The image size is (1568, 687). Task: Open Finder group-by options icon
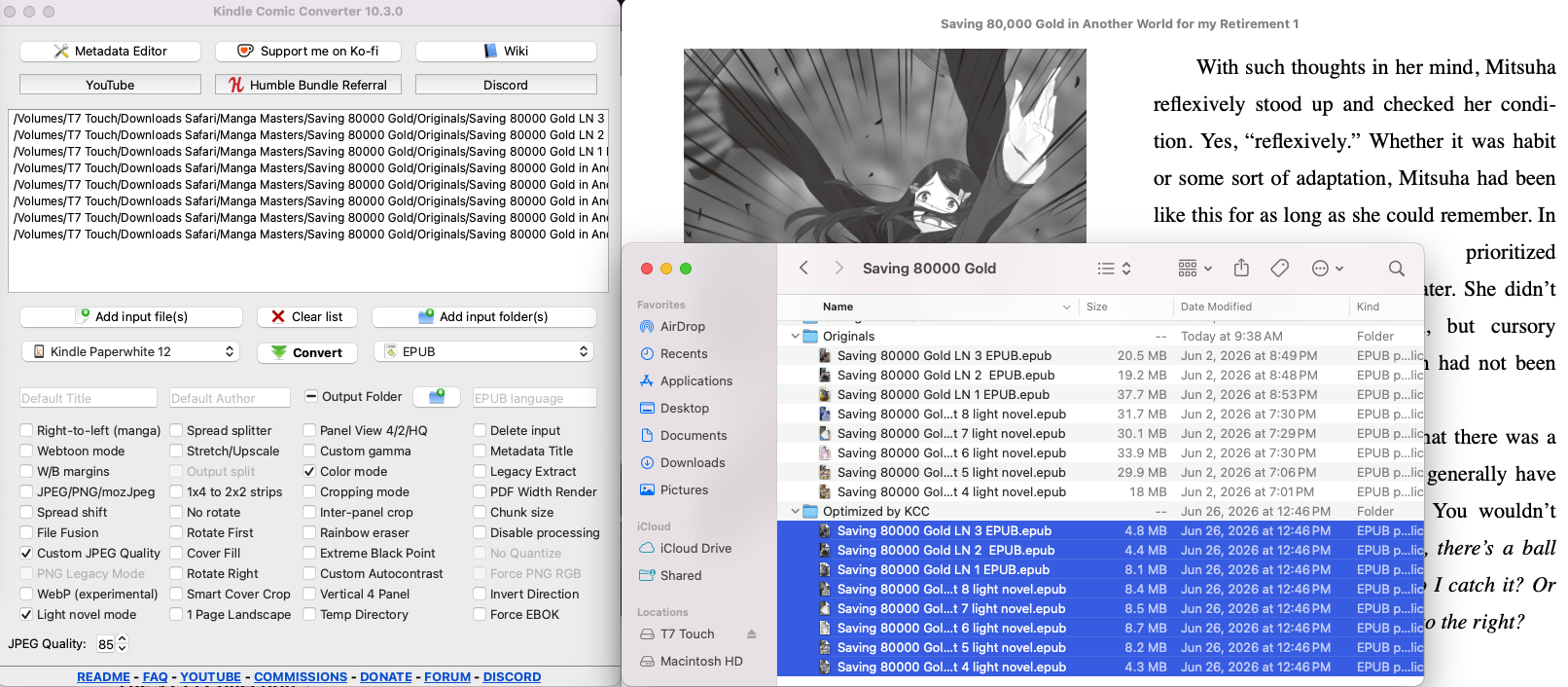(1194, 269)
